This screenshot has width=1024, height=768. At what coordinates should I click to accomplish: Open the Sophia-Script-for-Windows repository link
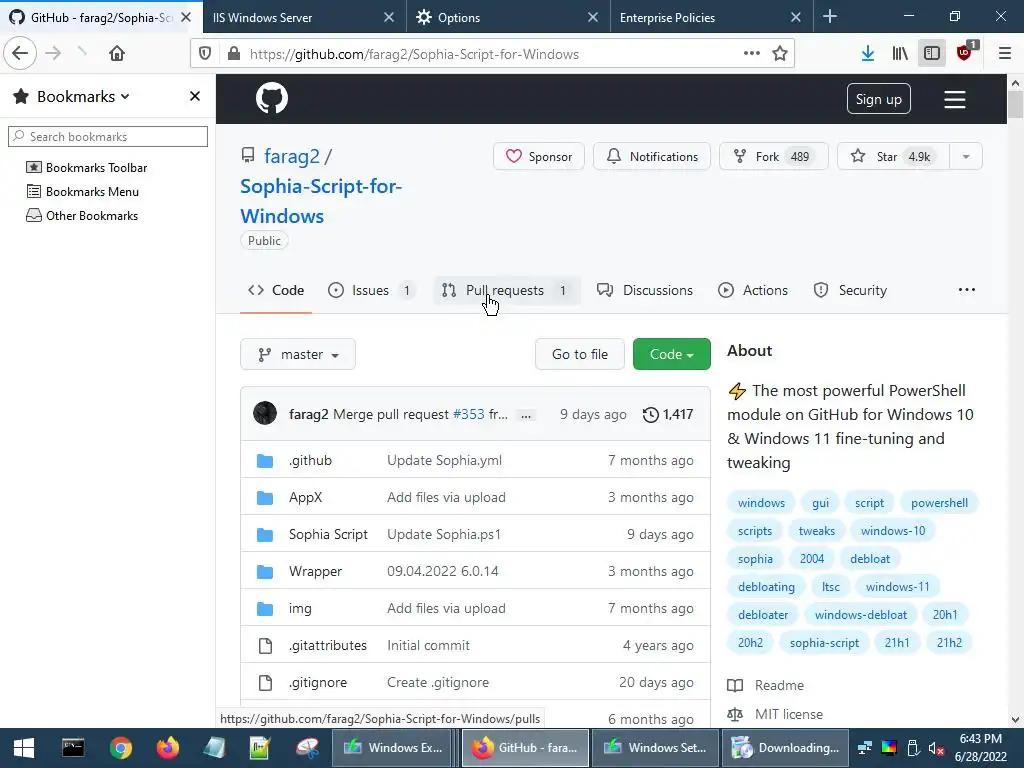(x=321, y=201)
